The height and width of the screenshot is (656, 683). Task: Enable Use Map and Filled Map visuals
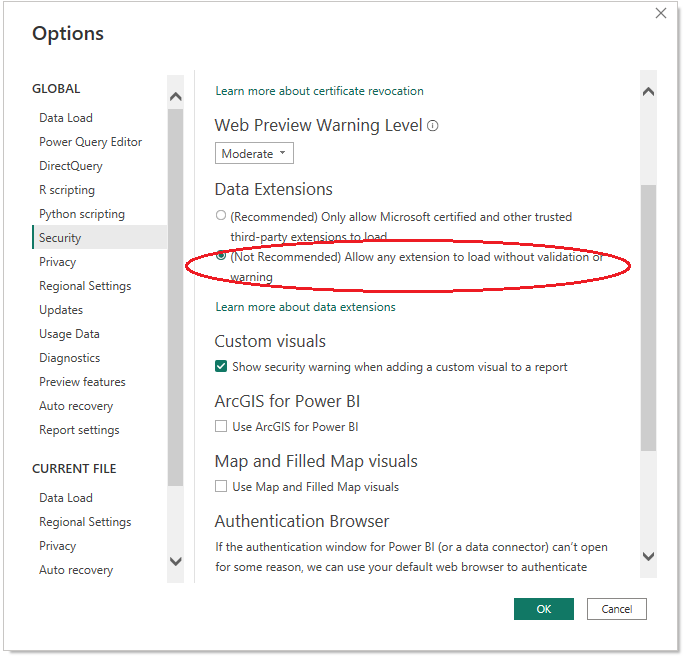pyautogui.click(x=221, y=487)
